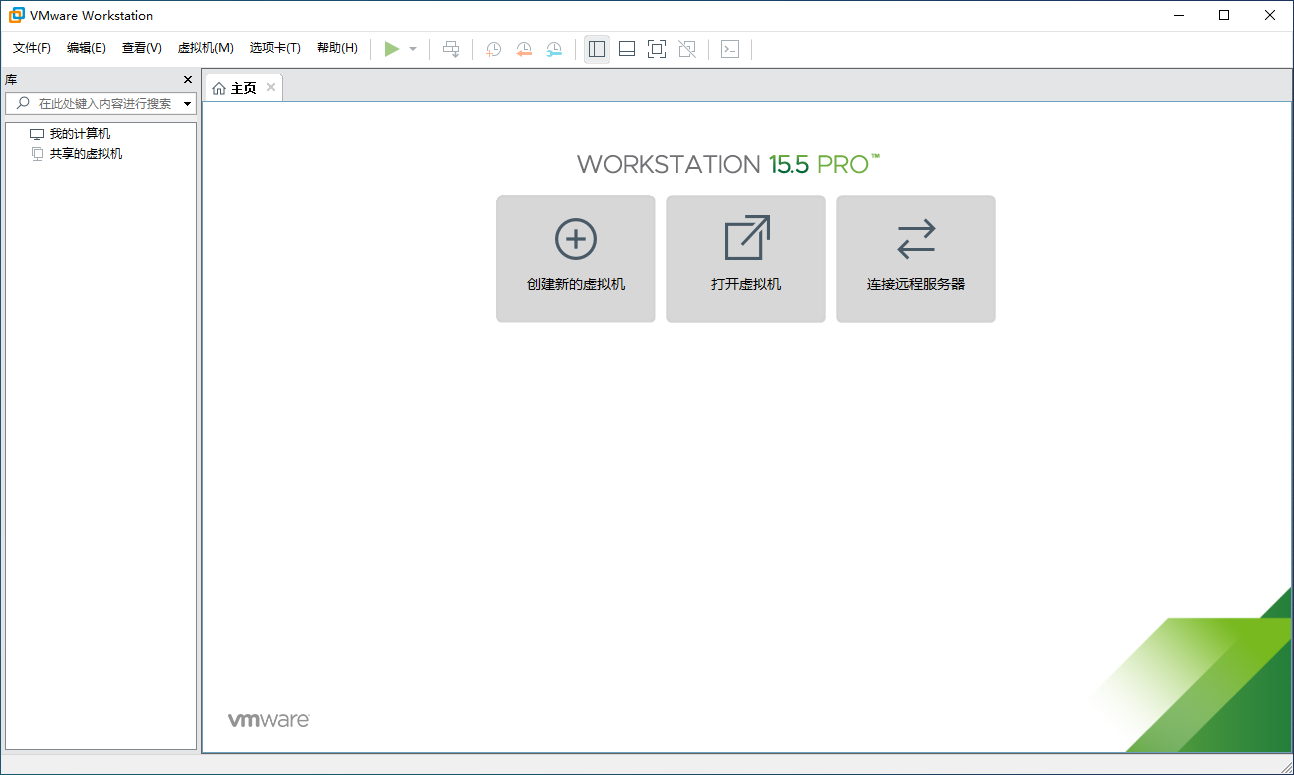
Task: Take a snapshot of the virtual machine
Action: tap(492, 48)
